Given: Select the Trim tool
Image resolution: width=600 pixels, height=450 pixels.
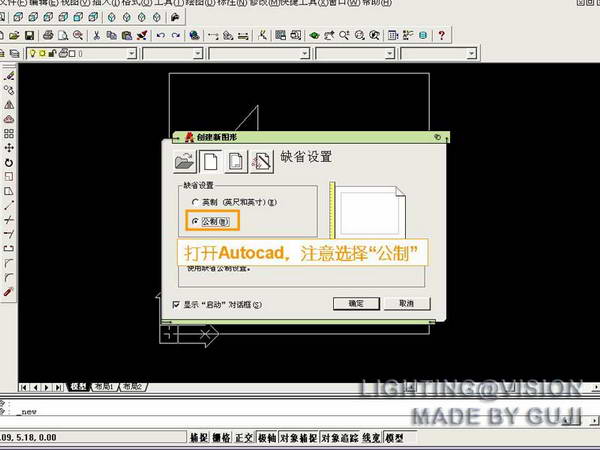Looking at the screenshot, I should [x=9, y=220].
